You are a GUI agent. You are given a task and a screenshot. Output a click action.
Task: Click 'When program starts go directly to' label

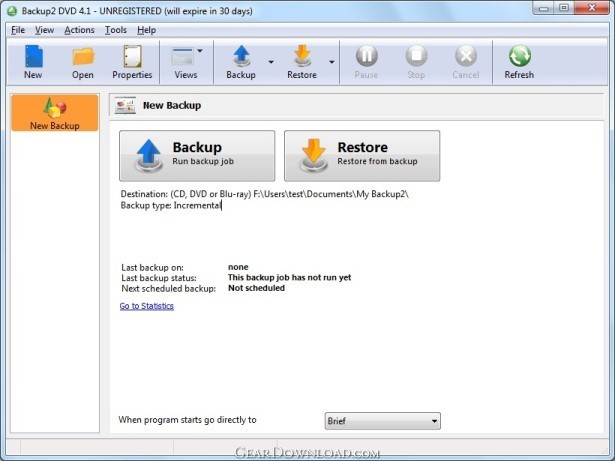(187, 420)
